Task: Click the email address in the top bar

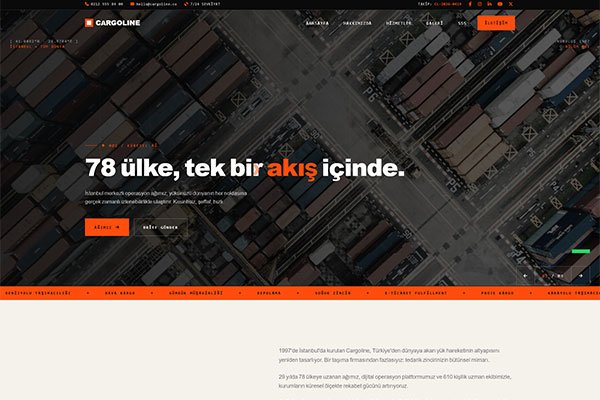Action: click(157, 4)
